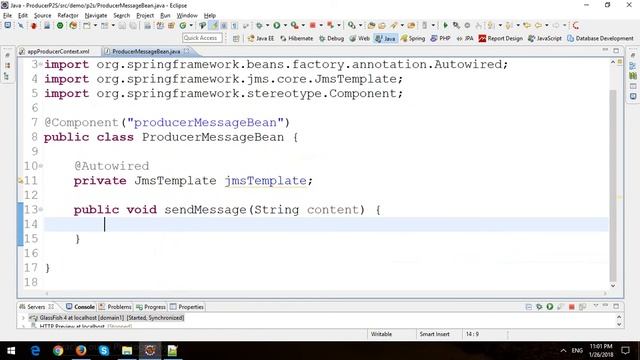Click the red C-shaped icon at toolbar end
Viewport: 640px width, 360px height.
[x=576, y=25]
